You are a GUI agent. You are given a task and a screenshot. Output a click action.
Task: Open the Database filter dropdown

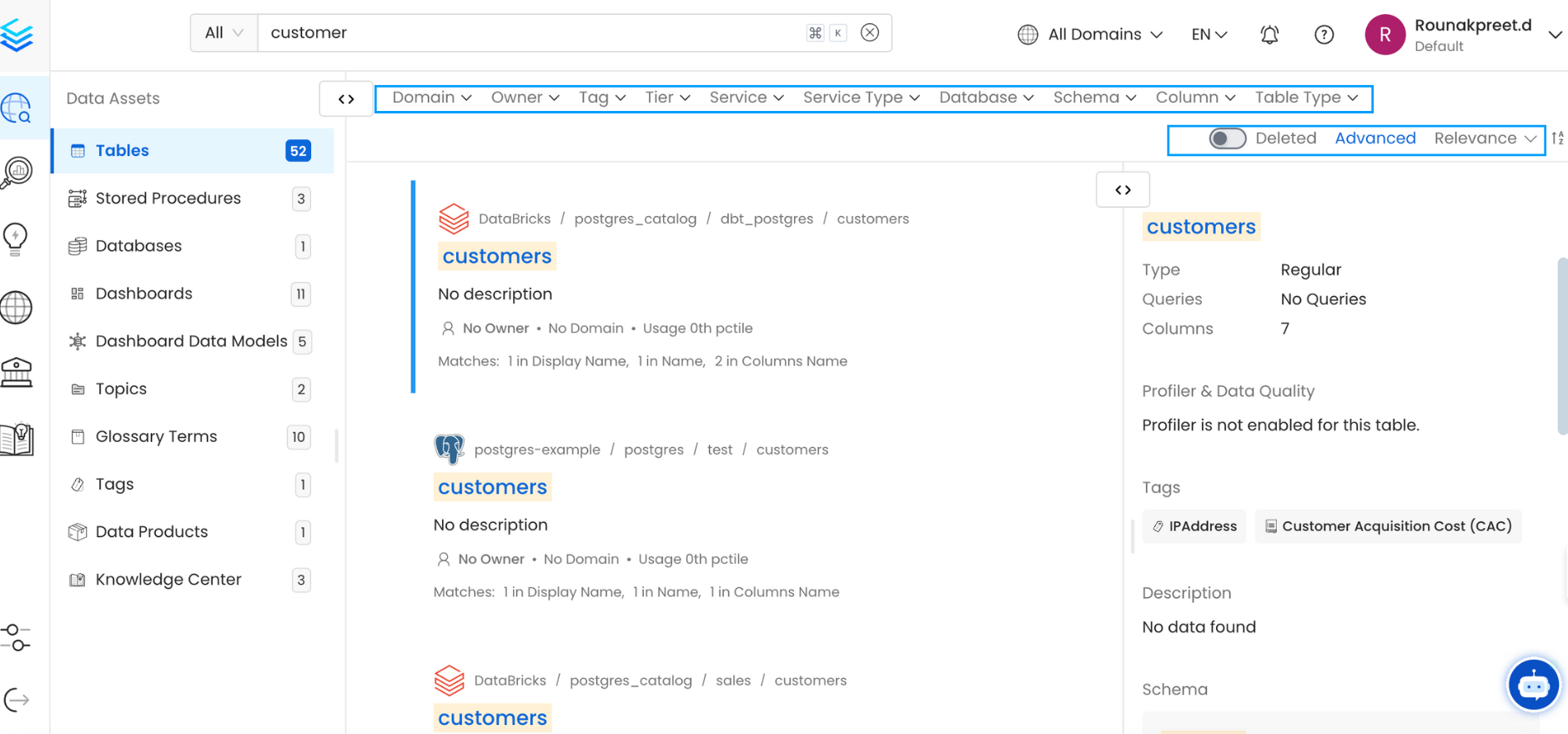987,98
